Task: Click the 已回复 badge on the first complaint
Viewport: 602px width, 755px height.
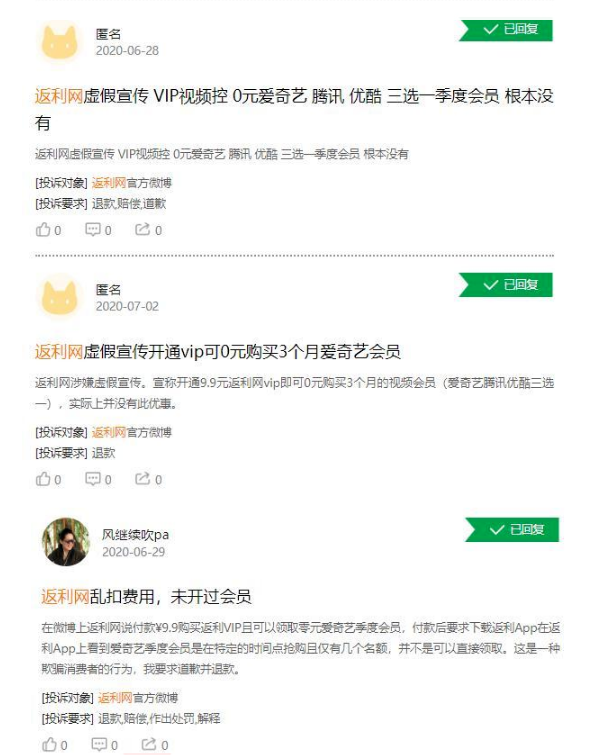Action: tap(506, 30)
